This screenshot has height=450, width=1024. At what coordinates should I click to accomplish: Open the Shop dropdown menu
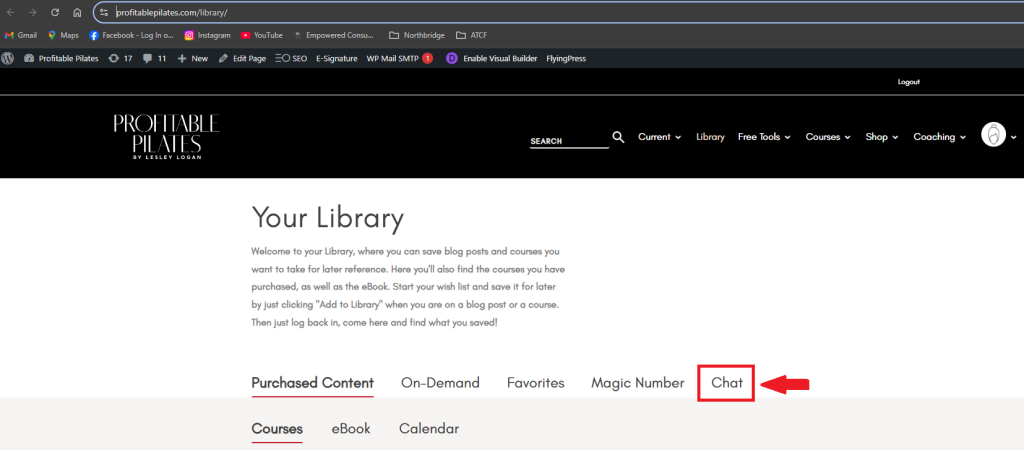(x=881, y=137)
